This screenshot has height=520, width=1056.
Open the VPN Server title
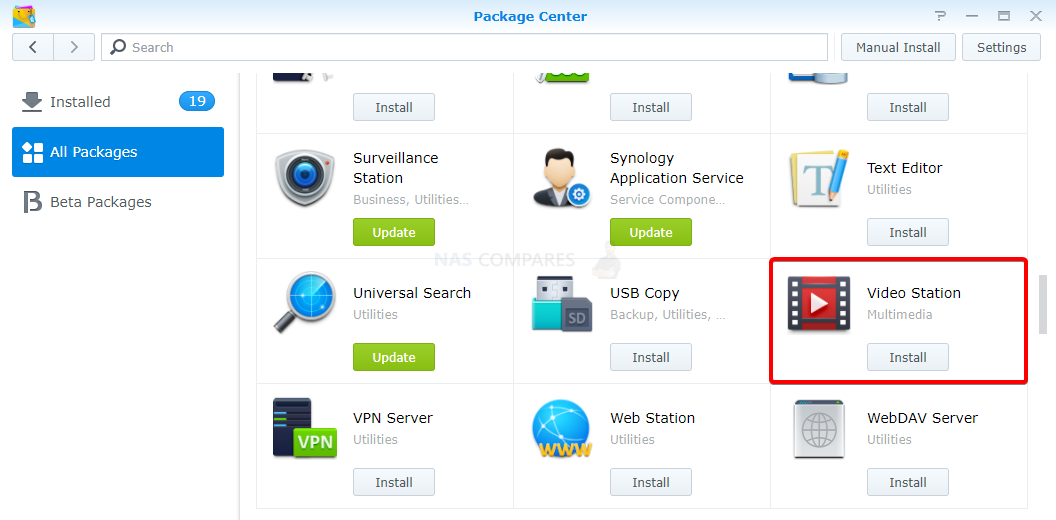pyautogui.click(x=393, y=418)
